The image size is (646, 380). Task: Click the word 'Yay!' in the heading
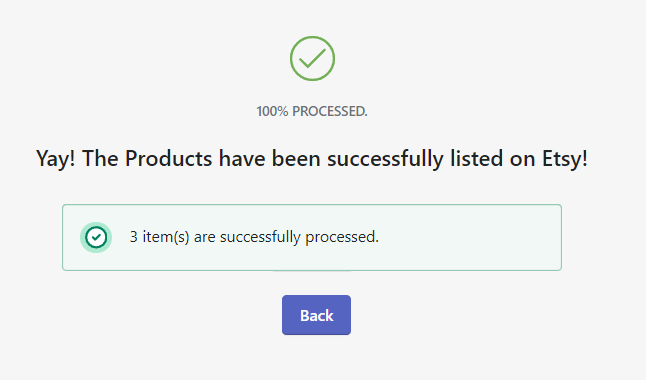coord(56,159)
